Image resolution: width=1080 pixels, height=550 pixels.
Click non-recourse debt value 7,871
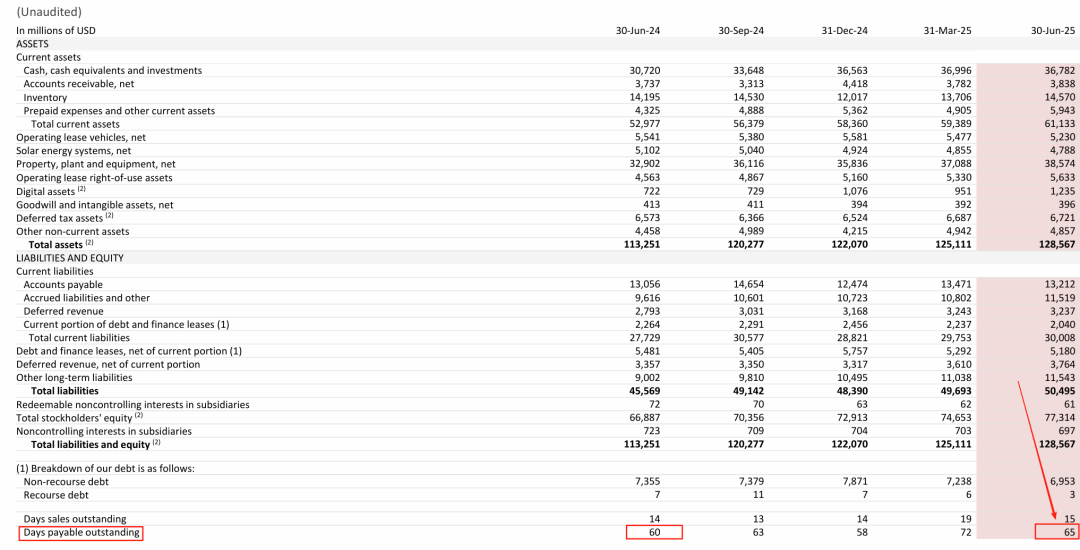[855, 482]
